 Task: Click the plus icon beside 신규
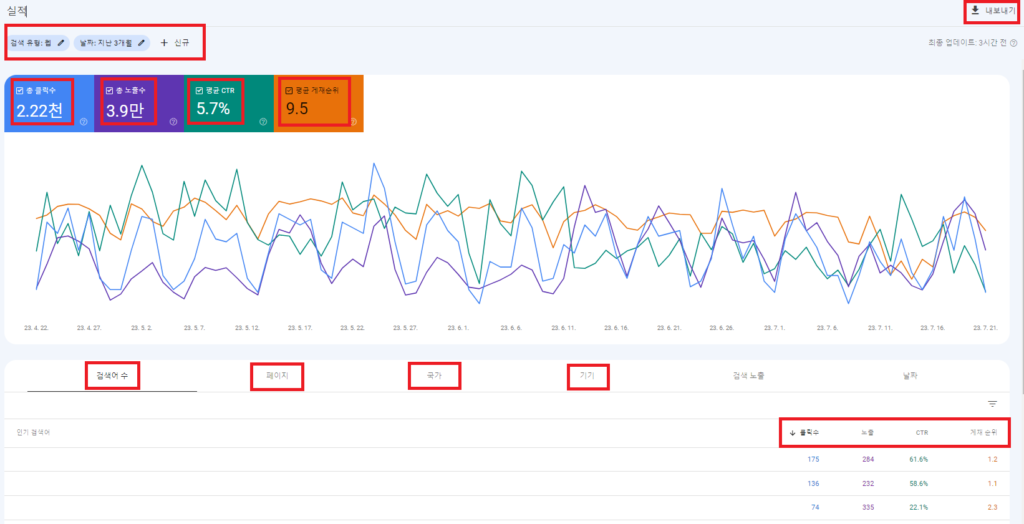coord(164,43)
